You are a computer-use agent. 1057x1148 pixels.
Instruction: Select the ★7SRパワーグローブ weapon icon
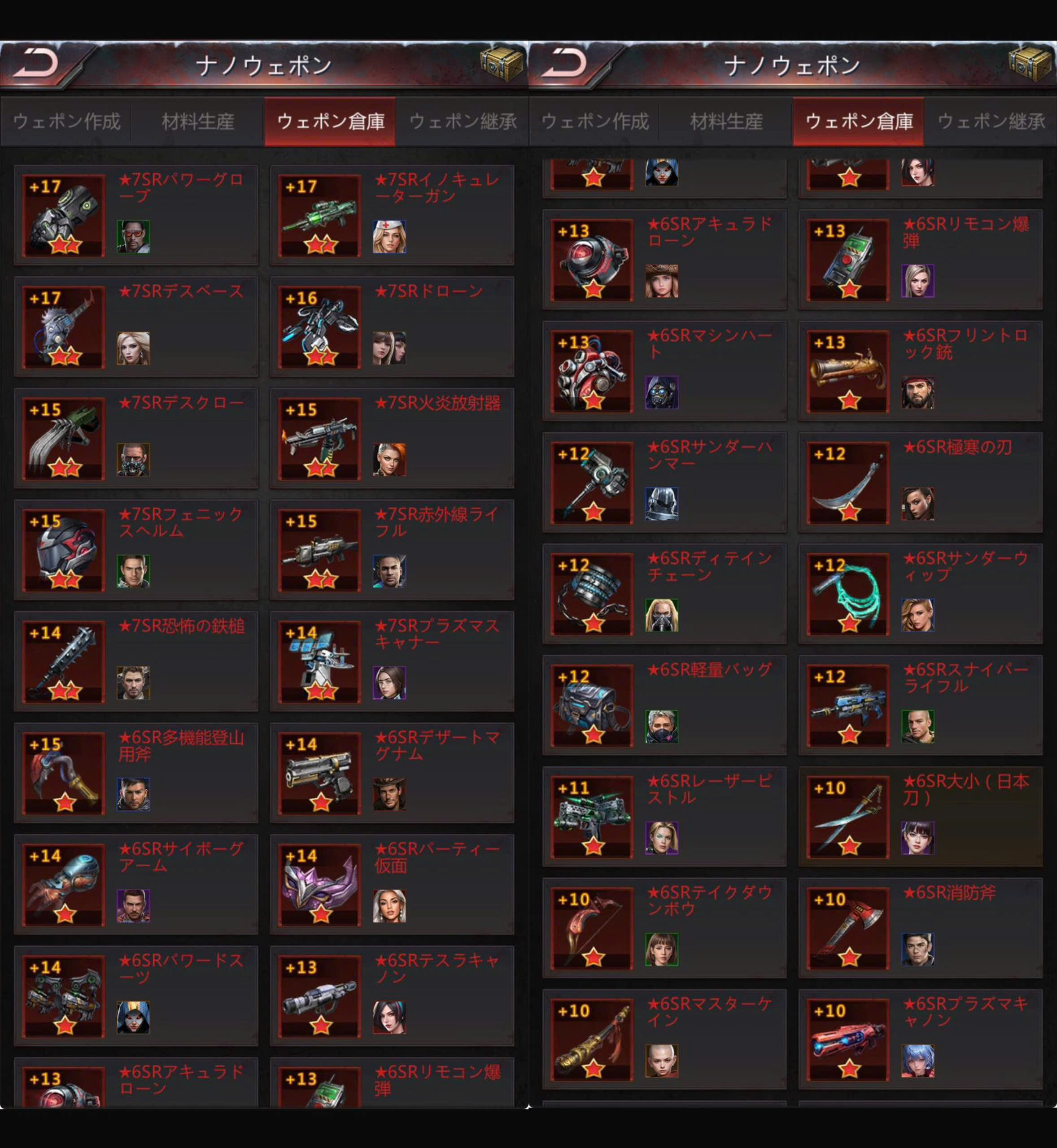coord(64,216)
